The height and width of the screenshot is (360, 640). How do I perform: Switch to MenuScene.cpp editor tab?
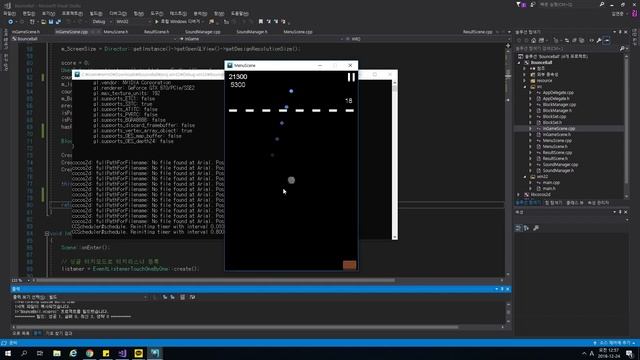[x=298, y=31]
